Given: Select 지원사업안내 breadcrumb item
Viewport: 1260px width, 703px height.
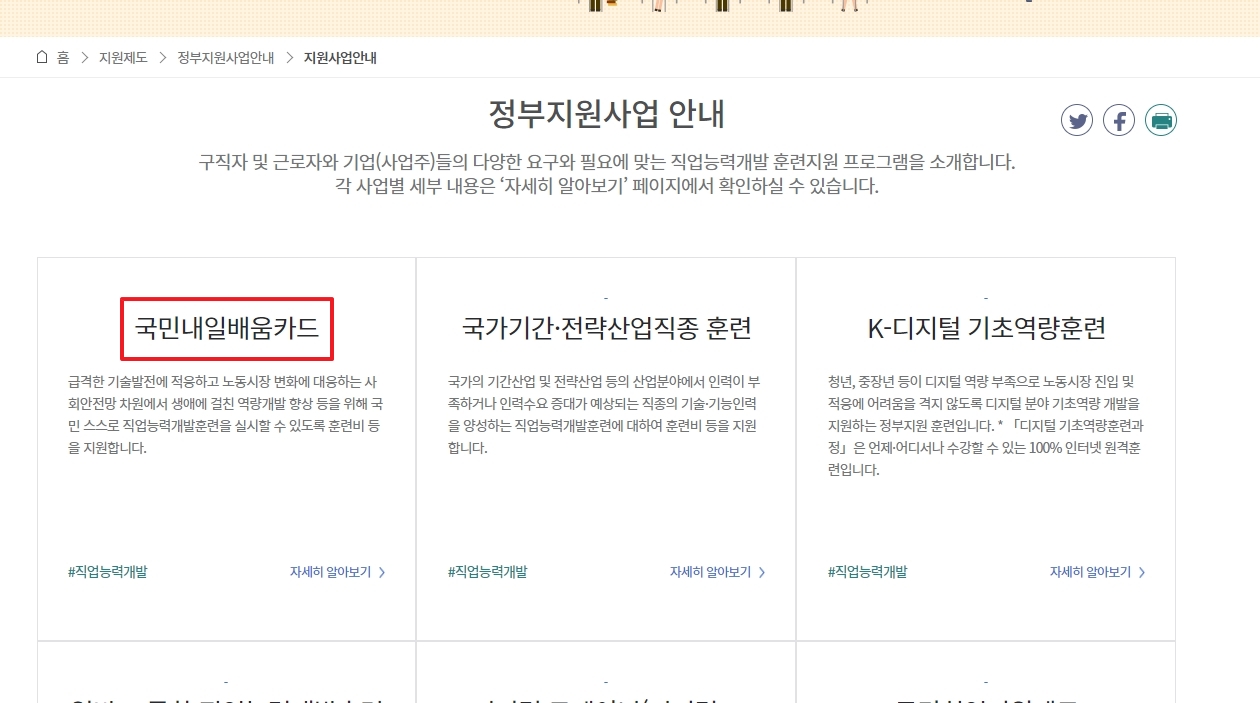Looking at the screenshot, I should (x=340, y=58).
